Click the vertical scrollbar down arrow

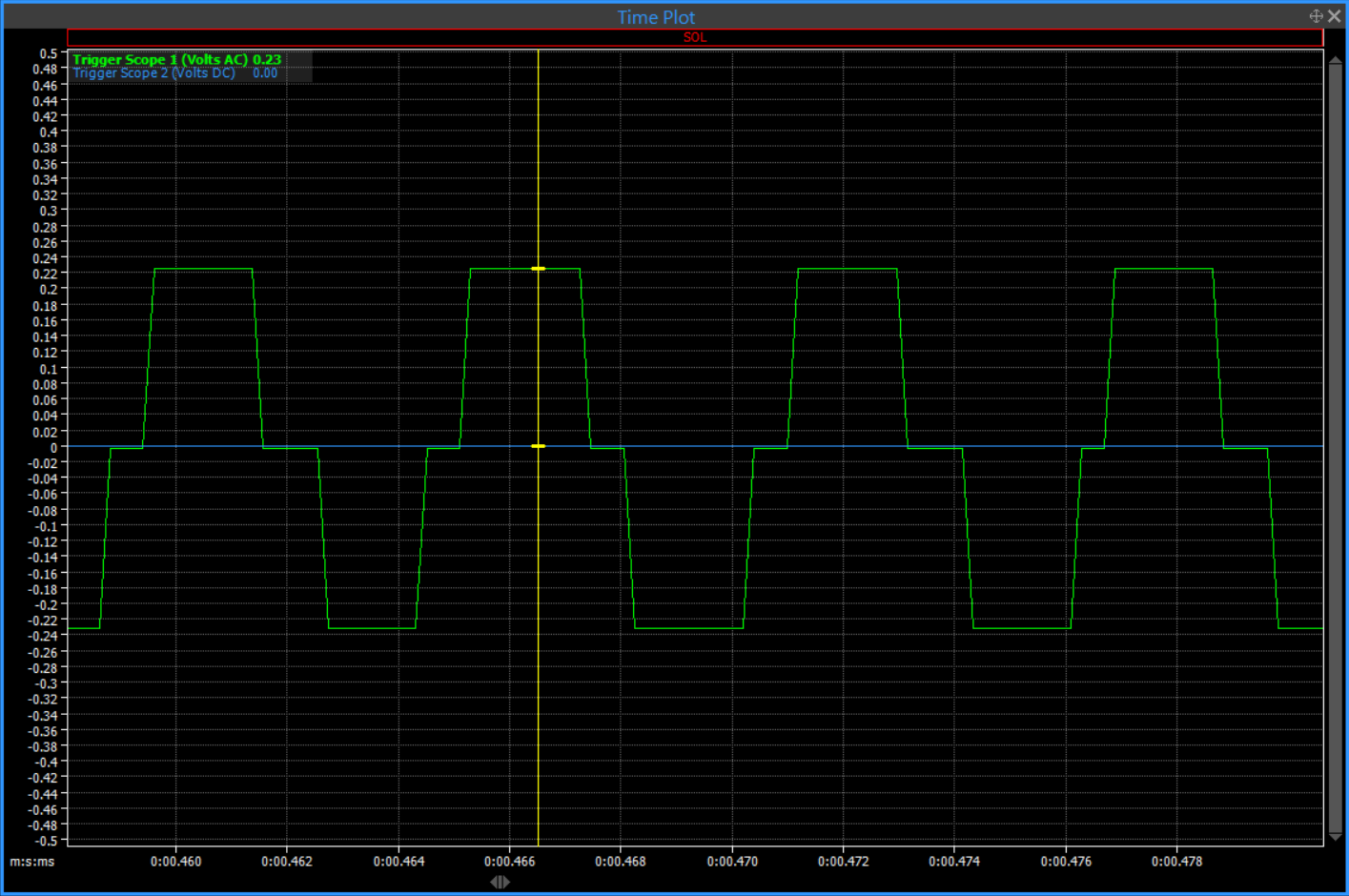point(1335,837)
